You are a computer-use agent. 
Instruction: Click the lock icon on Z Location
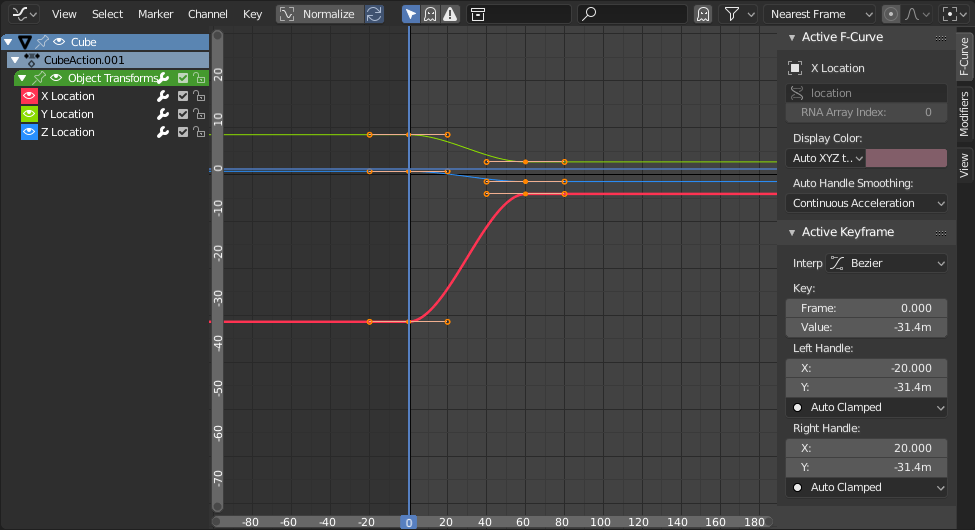[x=199, y=132]
